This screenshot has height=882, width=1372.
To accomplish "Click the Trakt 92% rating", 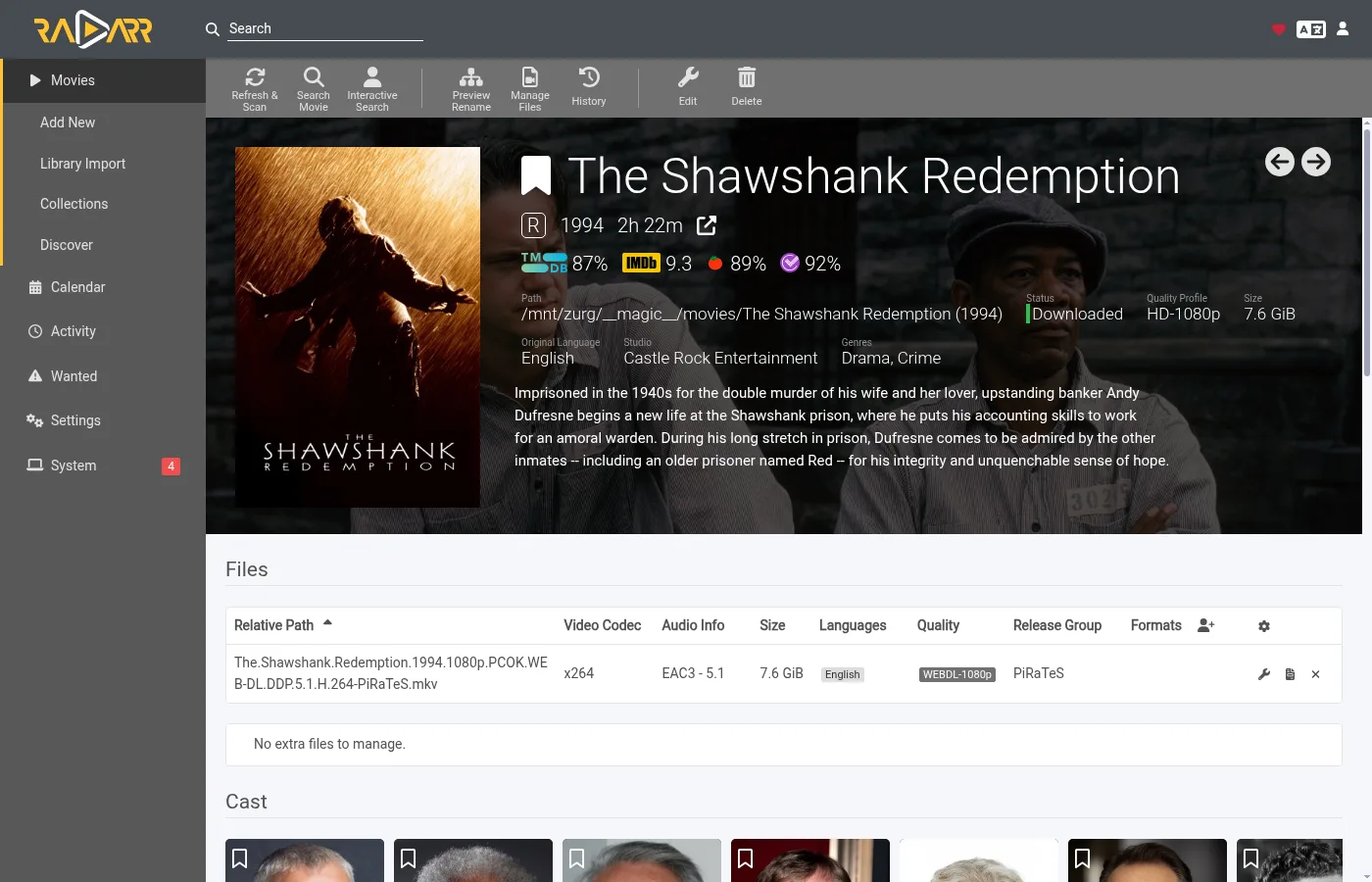I will click(810, 264).
